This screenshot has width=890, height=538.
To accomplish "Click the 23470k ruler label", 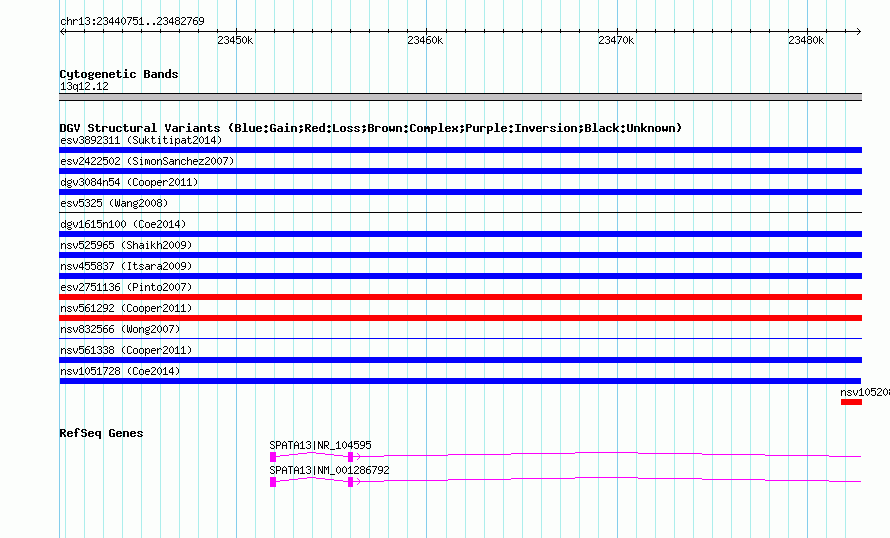I will pos(616,40).
